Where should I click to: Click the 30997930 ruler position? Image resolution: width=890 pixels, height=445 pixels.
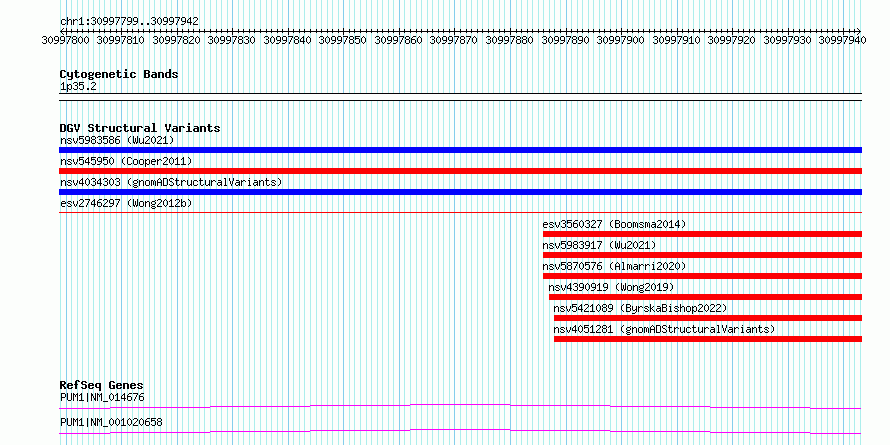(787, 40)
